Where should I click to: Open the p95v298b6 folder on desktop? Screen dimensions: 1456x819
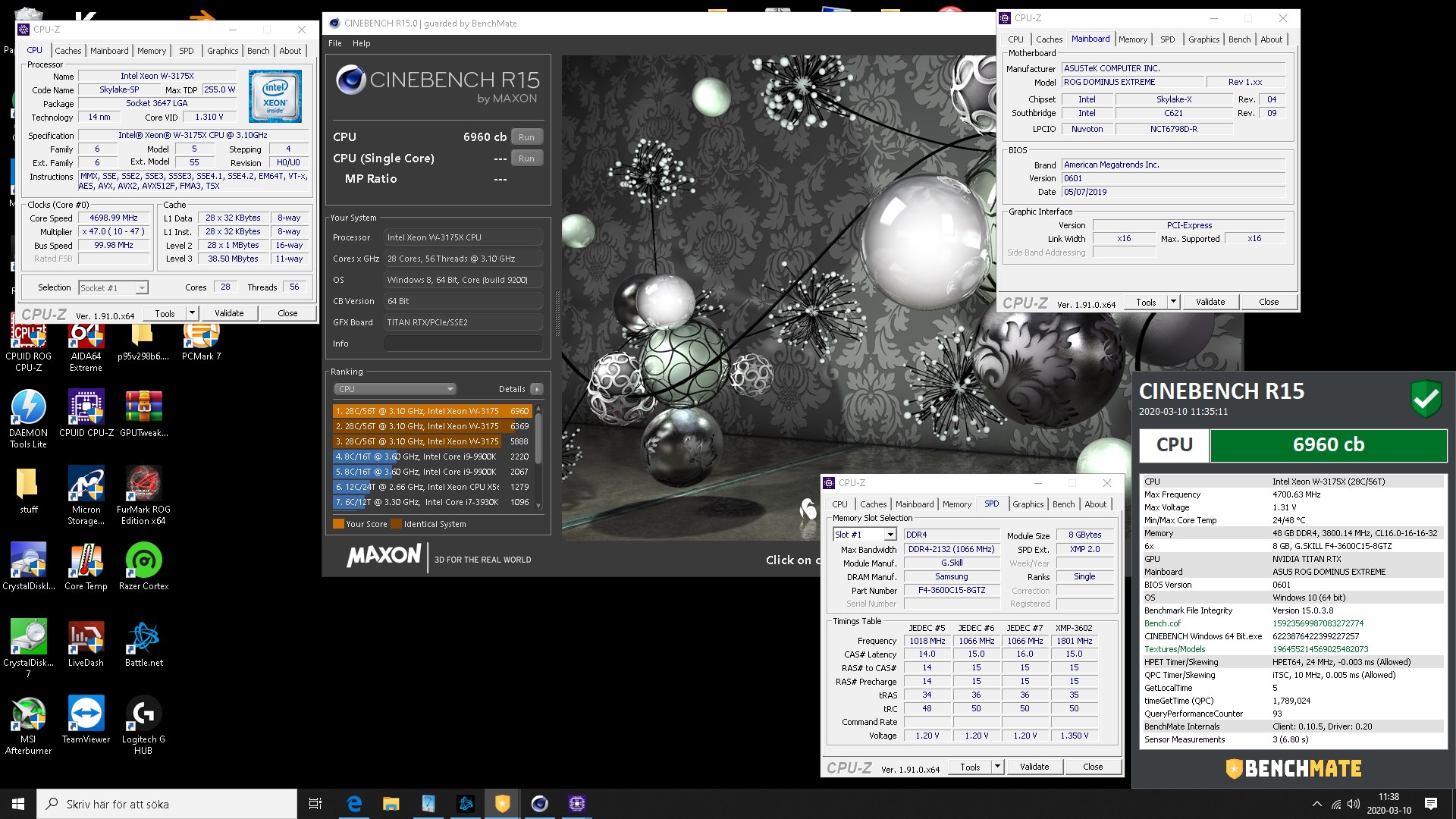point(143,343)
